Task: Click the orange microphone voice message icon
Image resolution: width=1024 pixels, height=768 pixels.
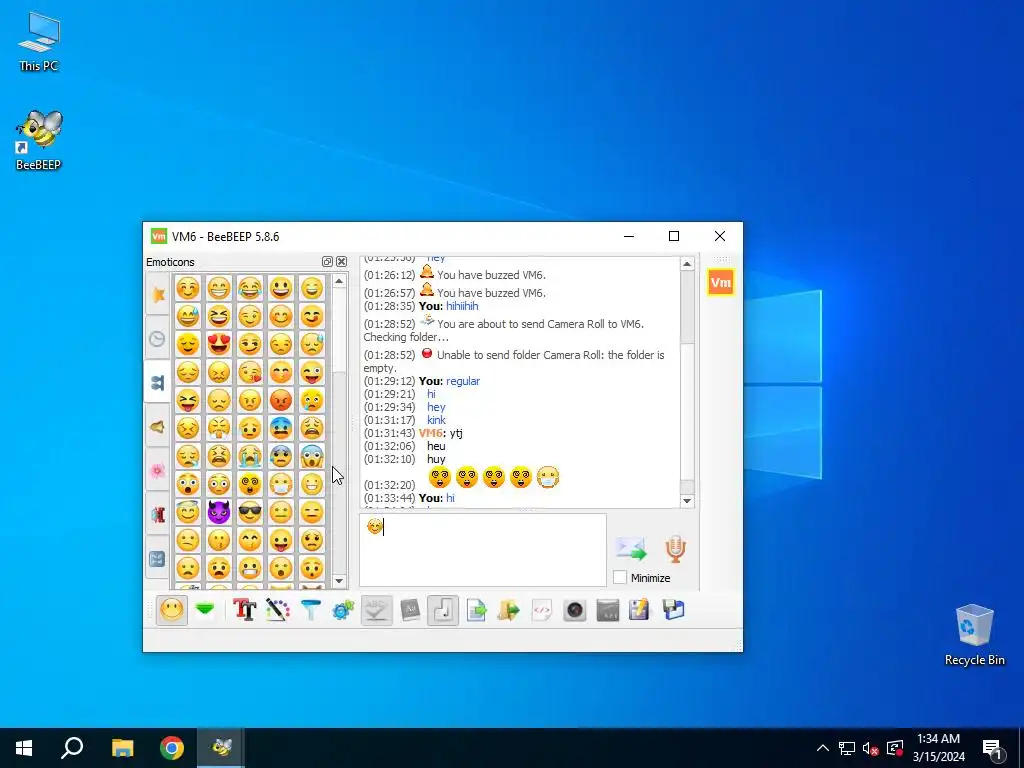Action: (676, 549)
